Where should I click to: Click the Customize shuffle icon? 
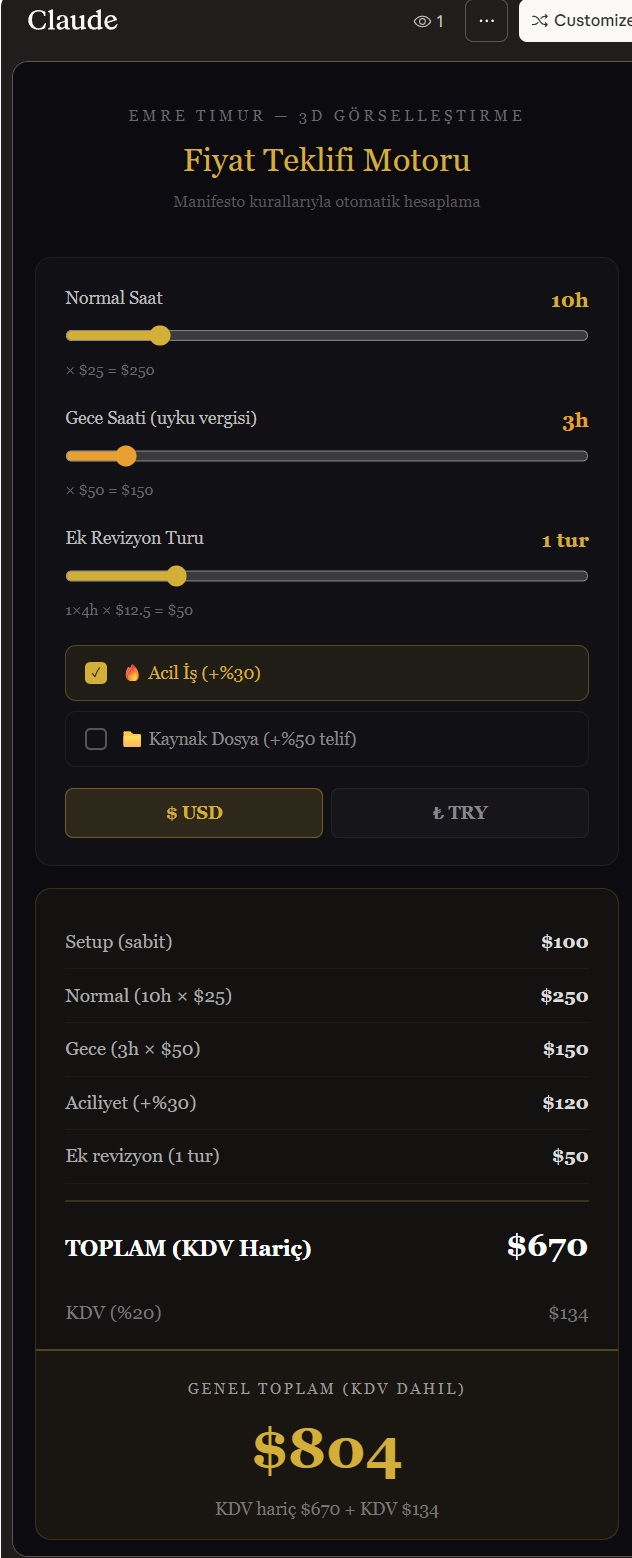point(540,21)
